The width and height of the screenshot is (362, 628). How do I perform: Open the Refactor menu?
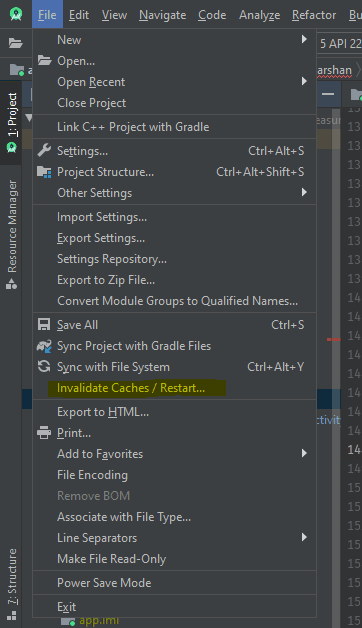314,15
